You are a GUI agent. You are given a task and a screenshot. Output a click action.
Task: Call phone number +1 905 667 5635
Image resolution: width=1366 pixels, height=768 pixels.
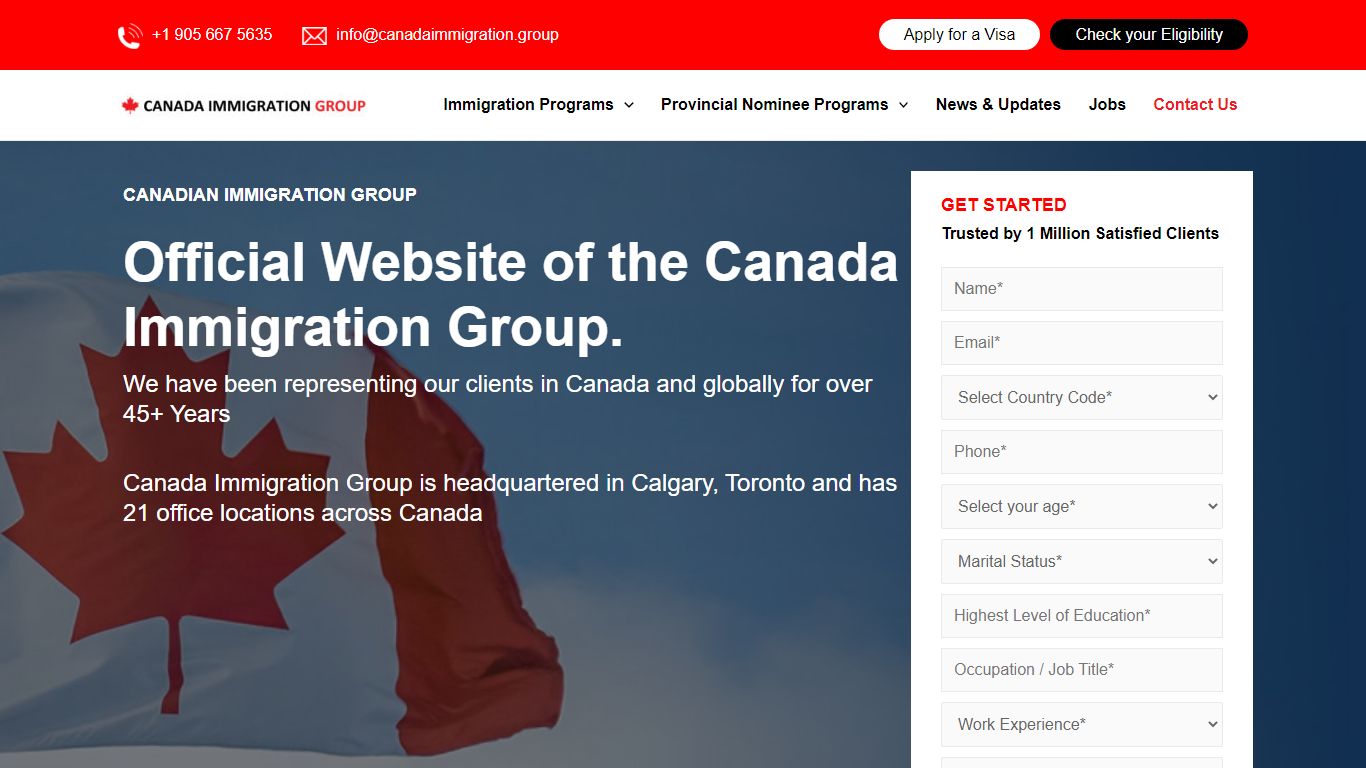(212, 34)
